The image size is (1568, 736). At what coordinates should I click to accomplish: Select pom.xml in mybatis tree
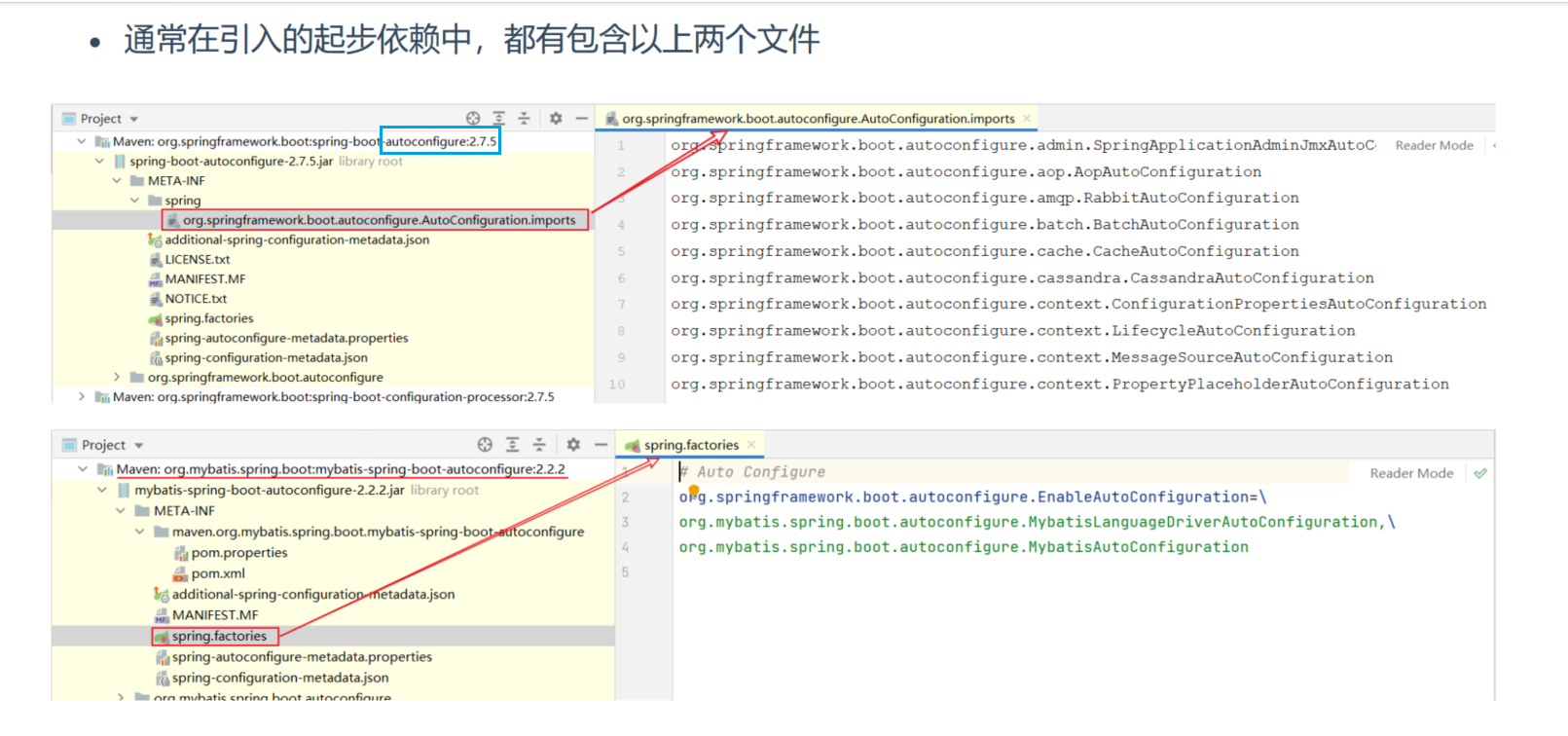pos(218,573)
